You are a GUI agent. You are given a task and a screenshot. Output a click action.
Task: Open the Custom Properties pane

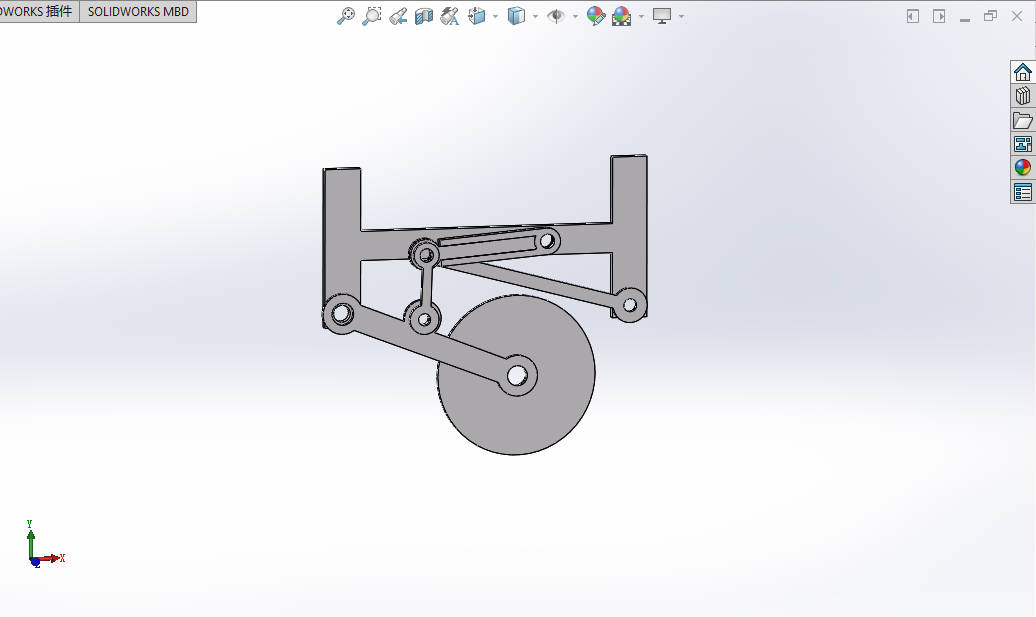click(1023, 192)
